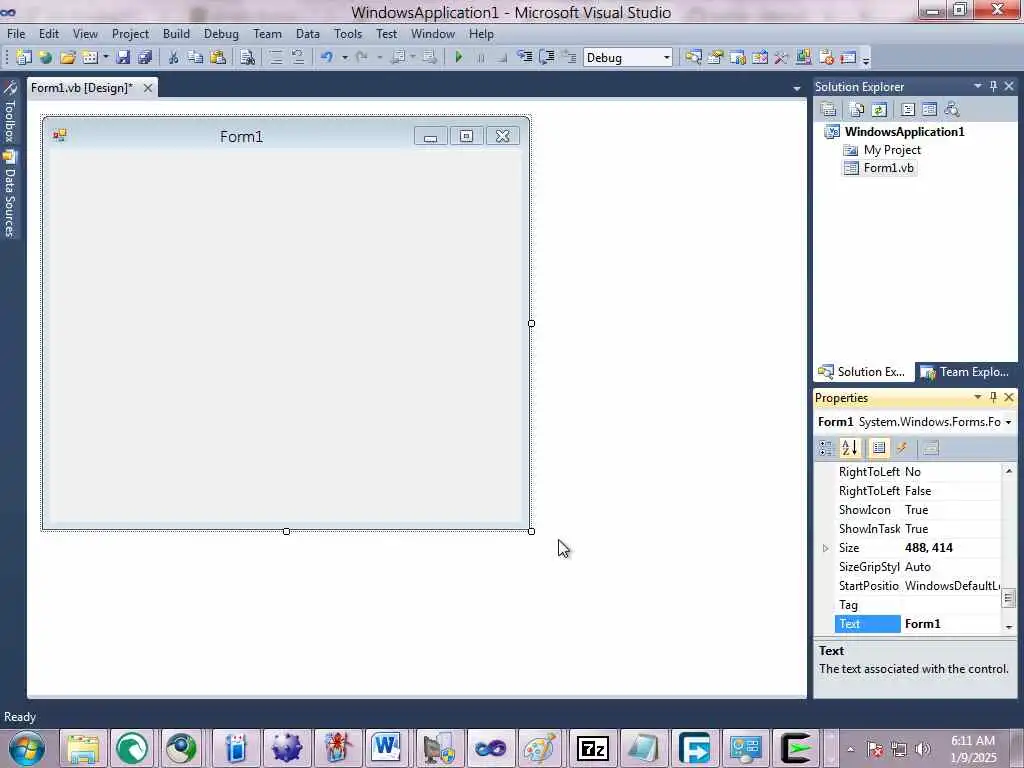The width and height of the screenshot is (1024, 768).
Task: Click the Step Over toolbar icon
Action: click(547, 57)
